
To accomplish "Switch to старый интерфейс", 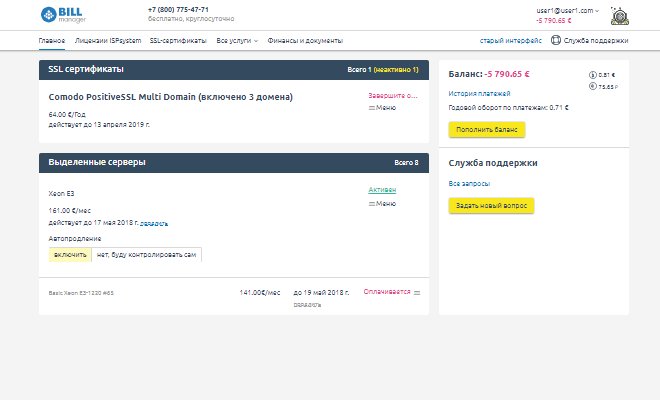I will coord(511,40).
